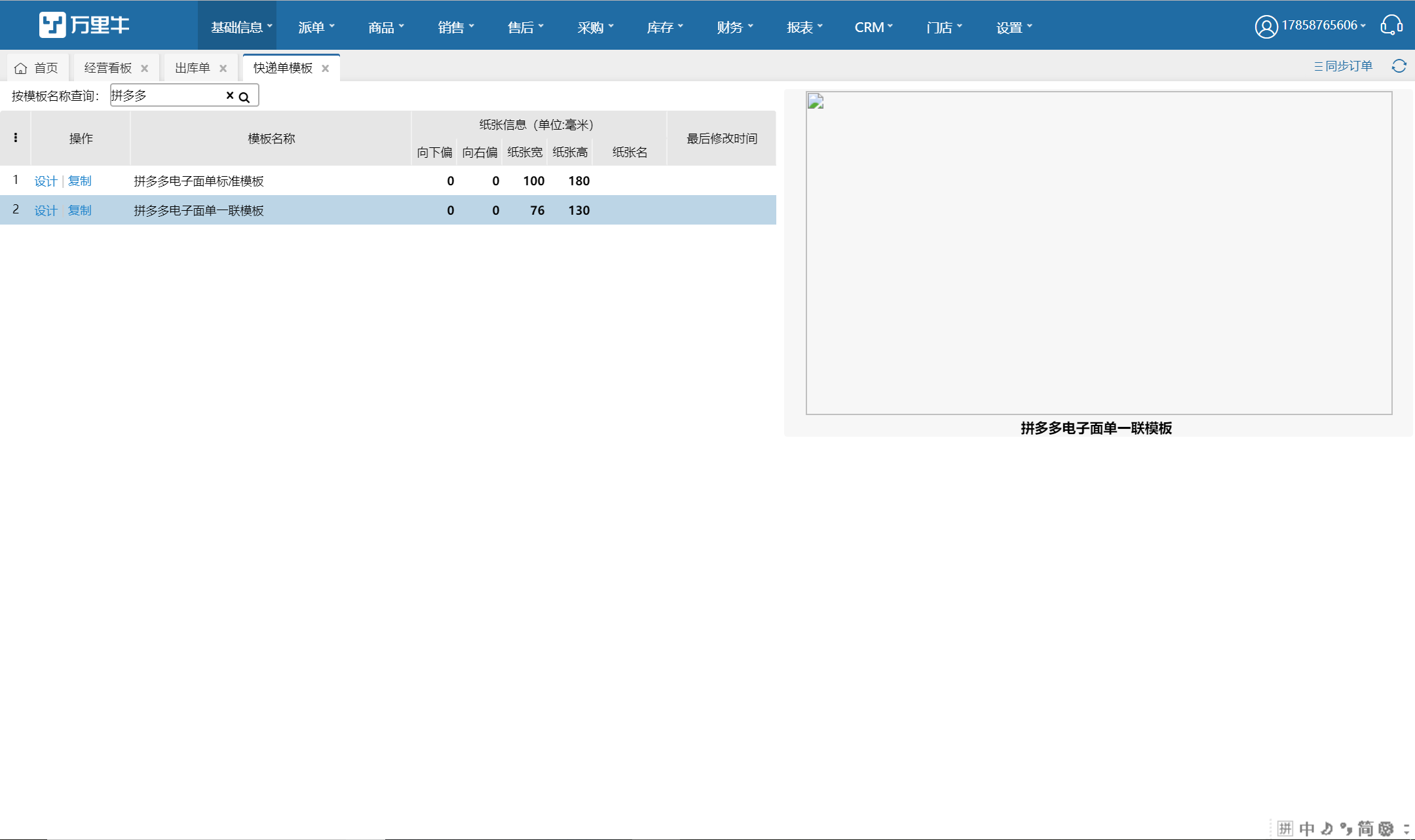Close the 经营看板 tab

click(x=145, y=68)
